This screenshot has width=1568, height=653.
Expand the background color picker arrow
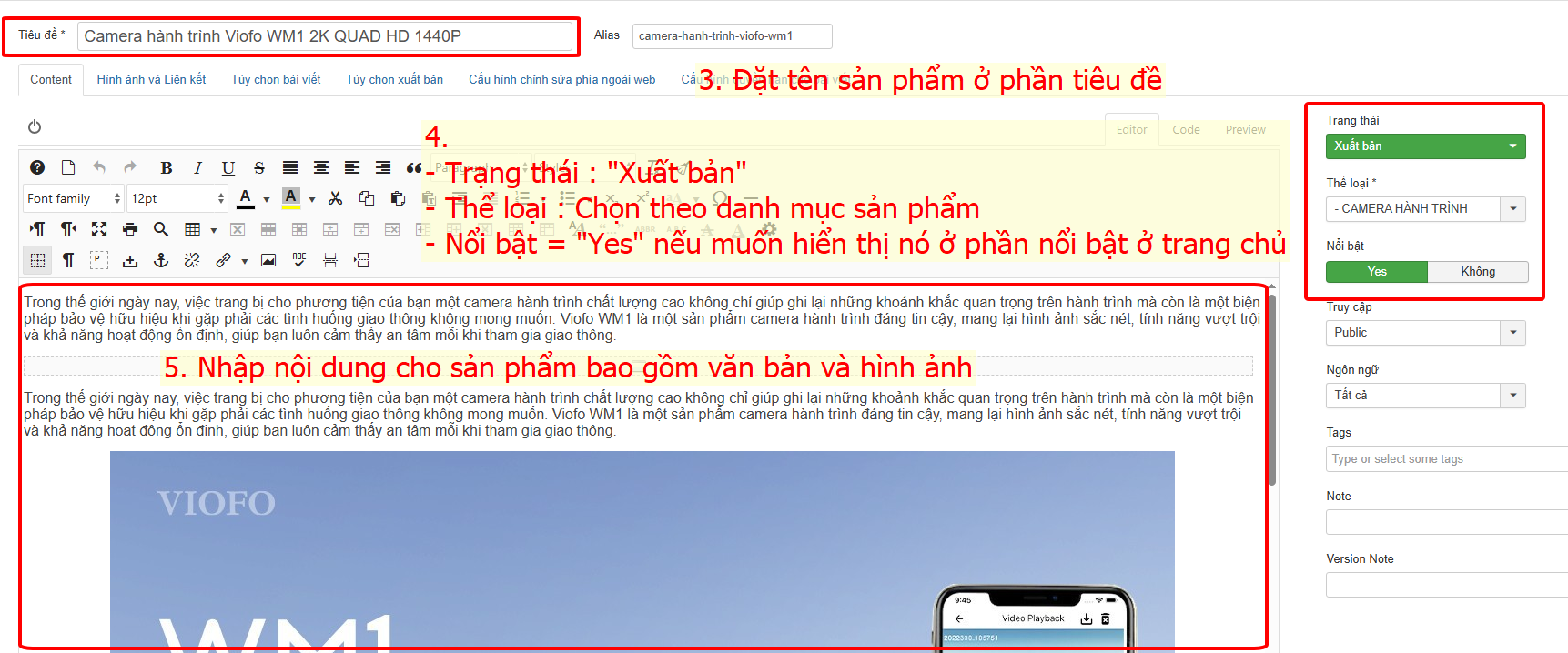pyautogui.click(x=312, y=199)
